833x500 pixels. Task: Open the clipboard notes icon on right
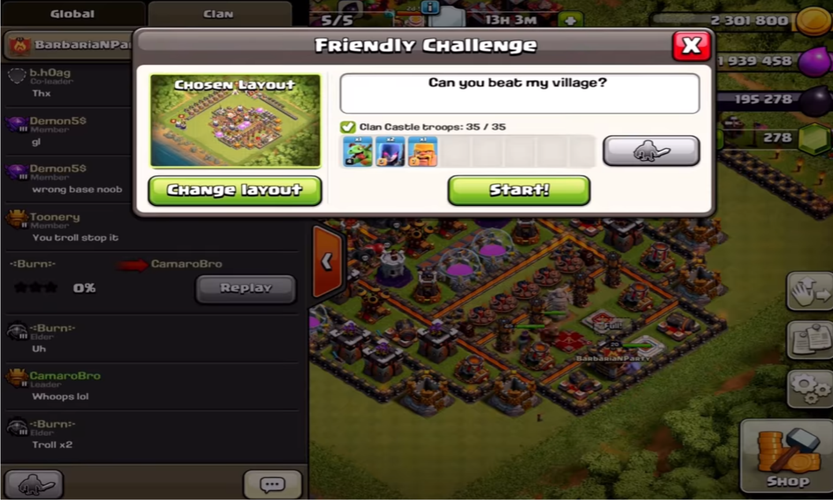(810, 340)
